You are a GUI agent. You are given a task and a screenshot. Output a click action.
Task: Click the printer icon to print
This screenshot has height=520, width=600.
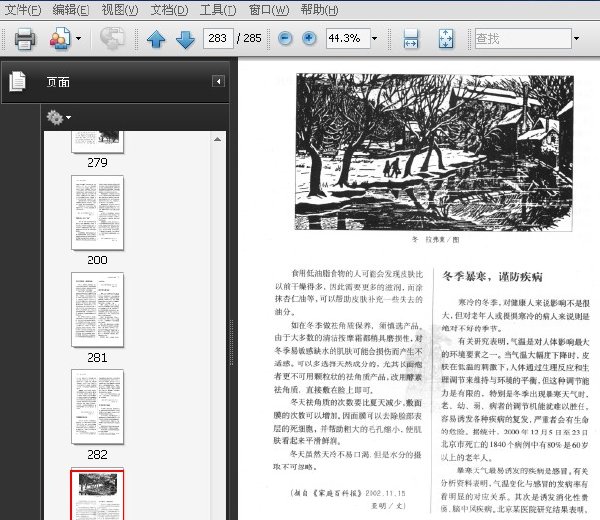click(x=25, y=38)
